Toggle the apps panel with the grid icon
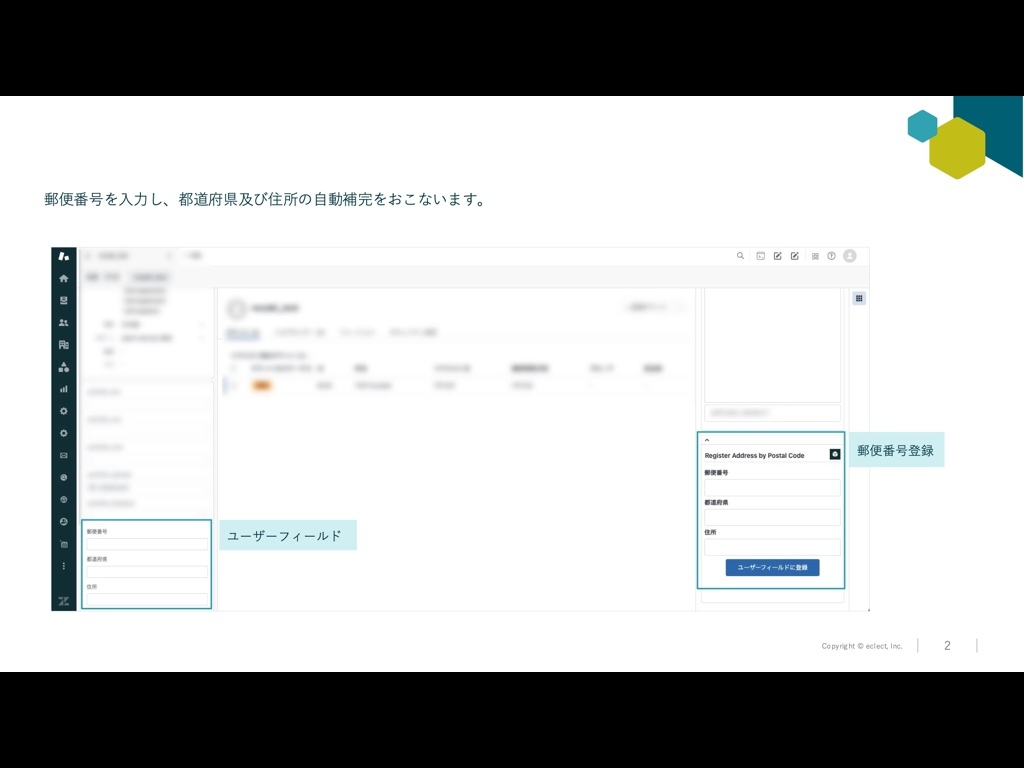The image size is (1024, 768). [x=857, y=298]
